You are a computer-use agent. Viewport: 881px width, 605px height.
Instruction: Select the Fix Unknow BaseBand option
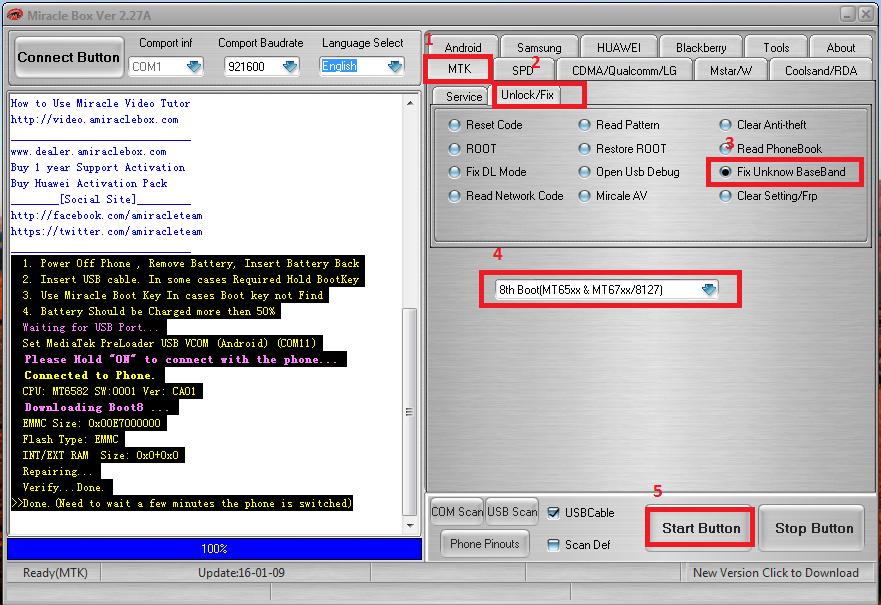783,172
